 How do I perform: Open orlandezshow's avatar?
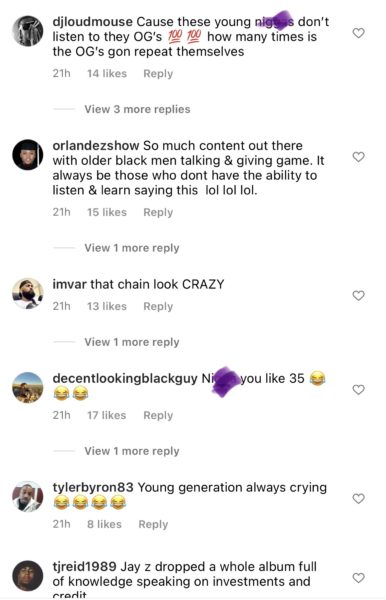(28, 155)
